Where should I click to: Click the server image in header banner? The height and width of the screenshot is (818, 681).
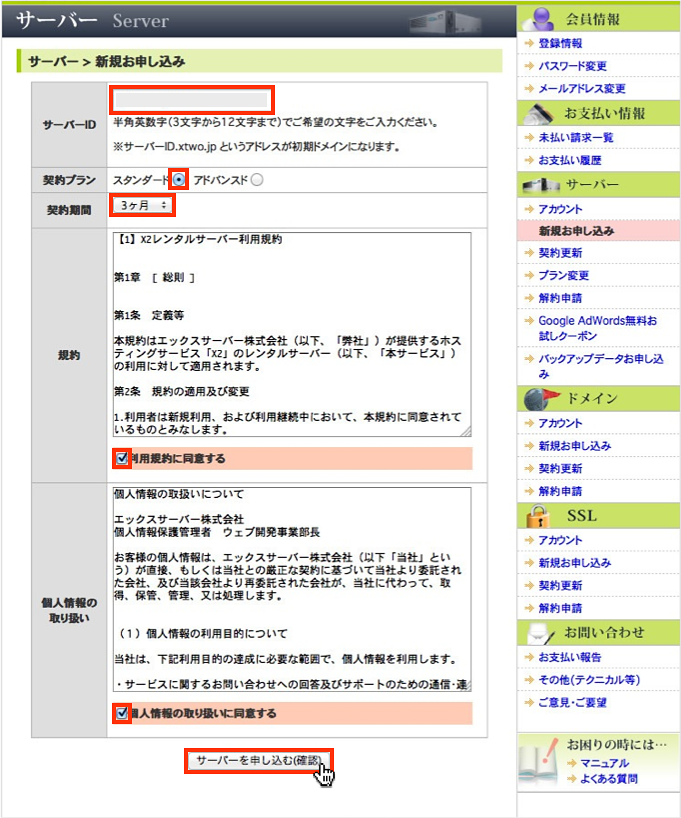pos(445,21)
